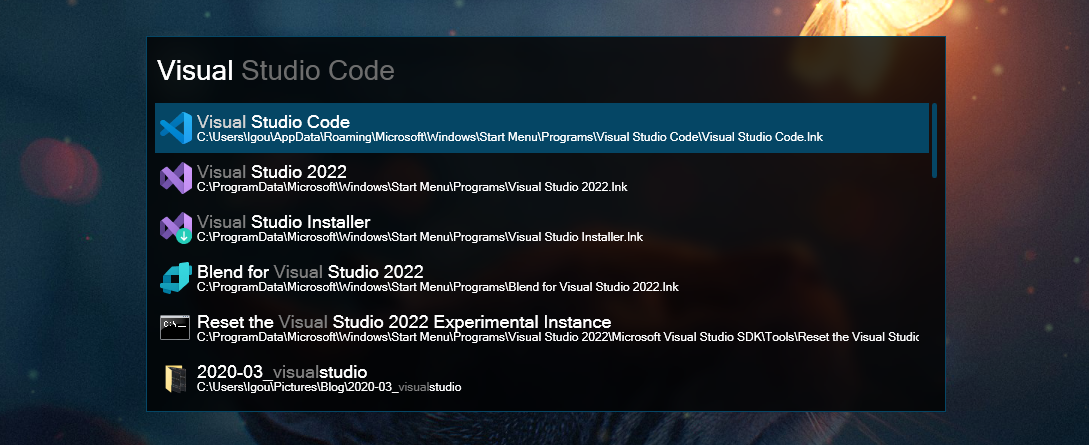Click in the search box showing Visual Studio Code
The width and height of the screenshot is (1089, 445).
[x=545, y=71]
